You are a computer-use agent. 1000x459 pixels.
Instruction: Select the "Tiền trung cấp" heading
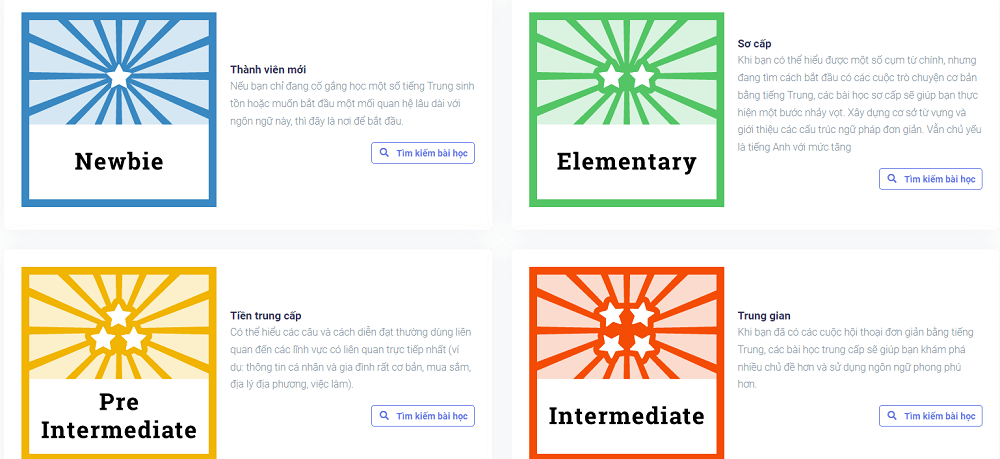click(x=266, y=315)
